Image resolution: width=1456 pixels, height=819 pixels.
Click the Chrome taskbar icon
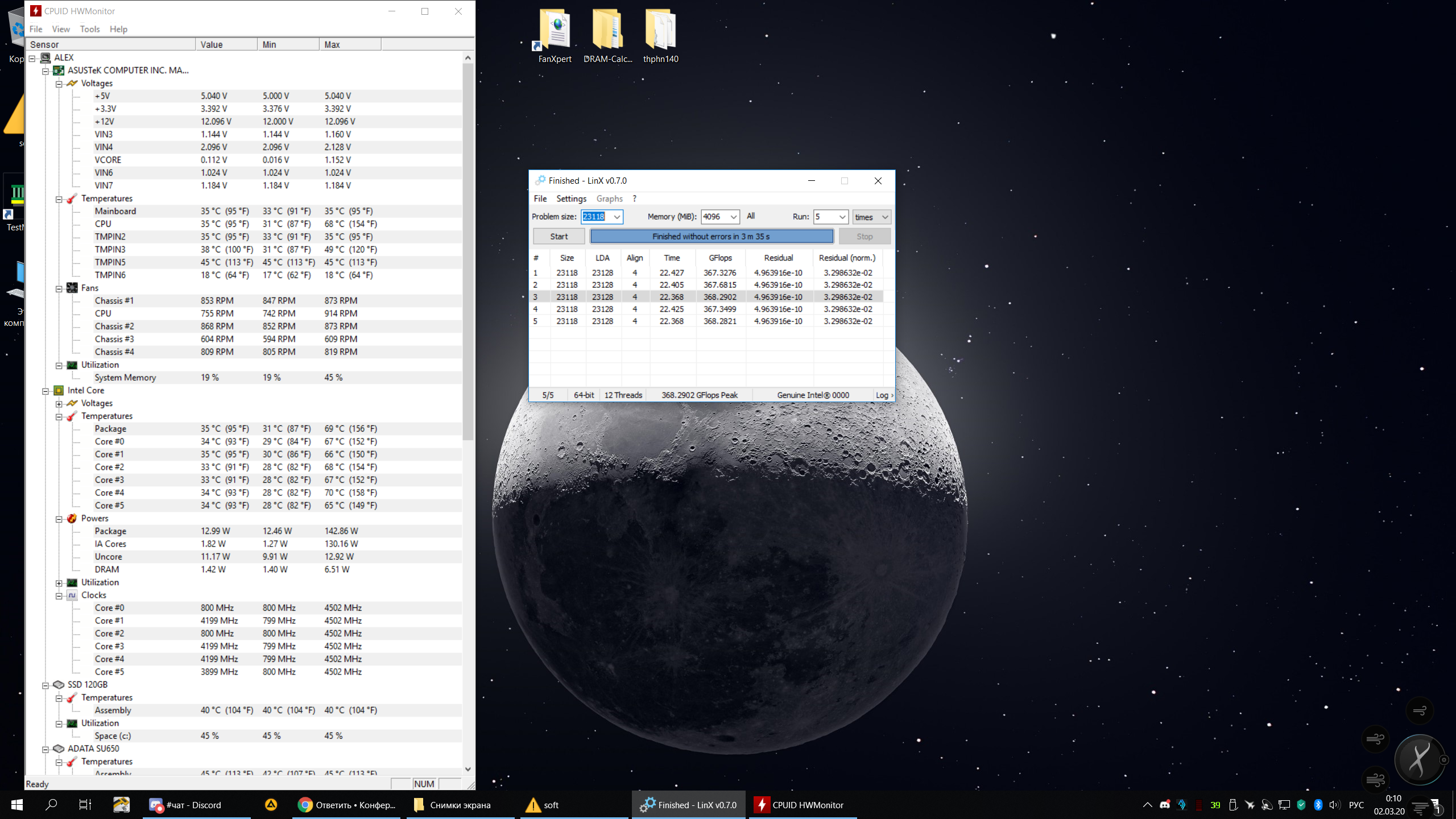347,805
